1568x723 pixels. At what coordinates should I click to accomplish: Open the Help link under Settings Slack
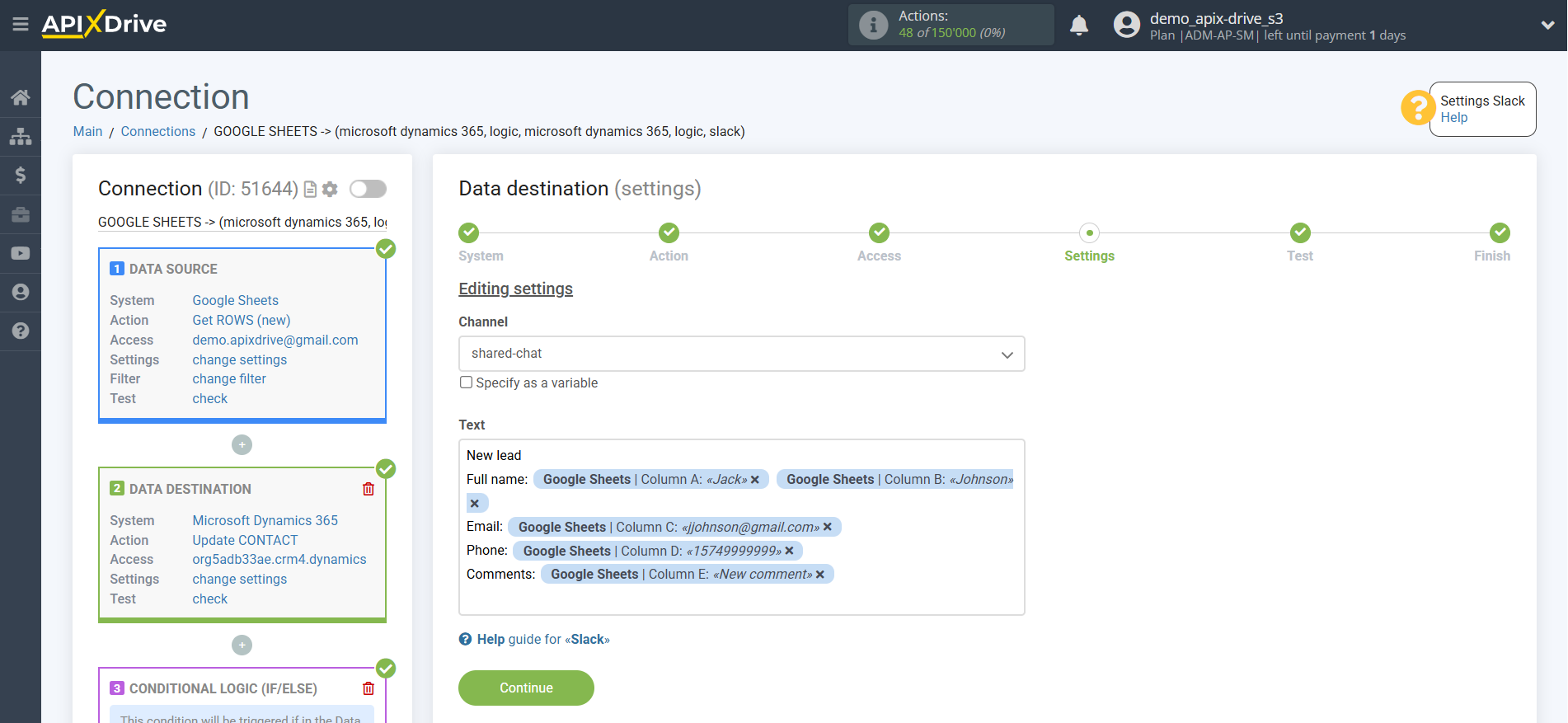point(1453,118)
